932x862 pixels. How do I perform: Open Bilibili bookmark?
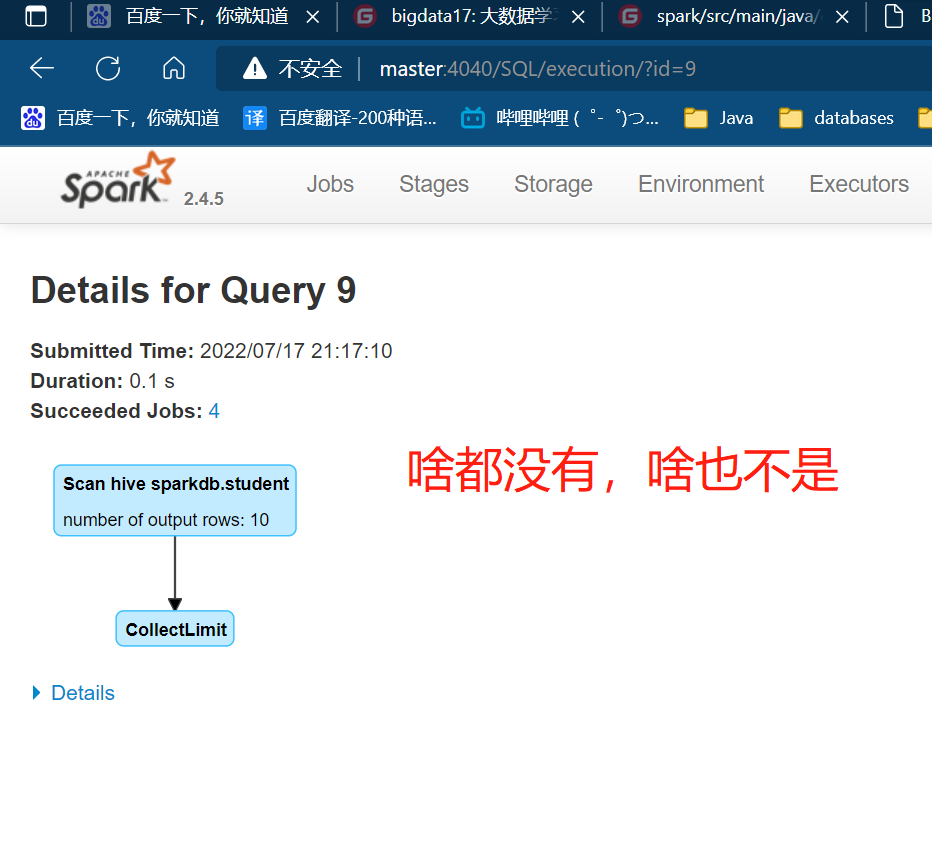click(560, 118)
